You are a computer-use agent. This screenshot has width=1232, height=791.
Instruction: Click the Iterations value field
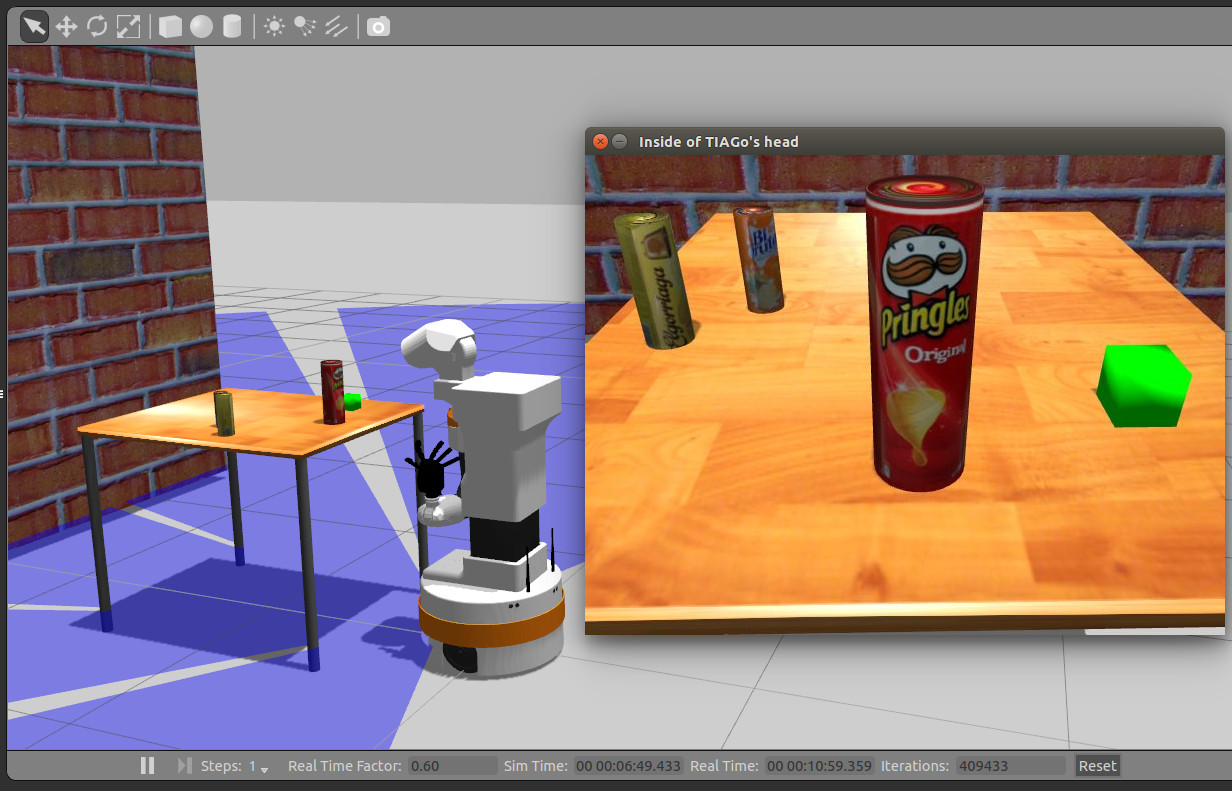pos(1011,766)
